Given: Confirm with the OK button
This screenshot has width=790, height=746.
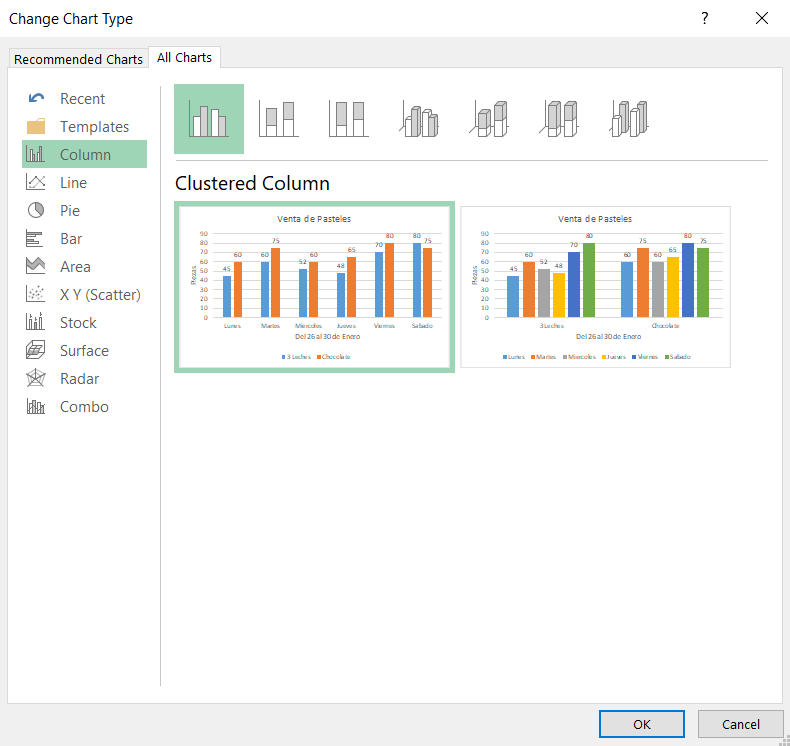Looking at the screenshot, I should coord(641,724).
